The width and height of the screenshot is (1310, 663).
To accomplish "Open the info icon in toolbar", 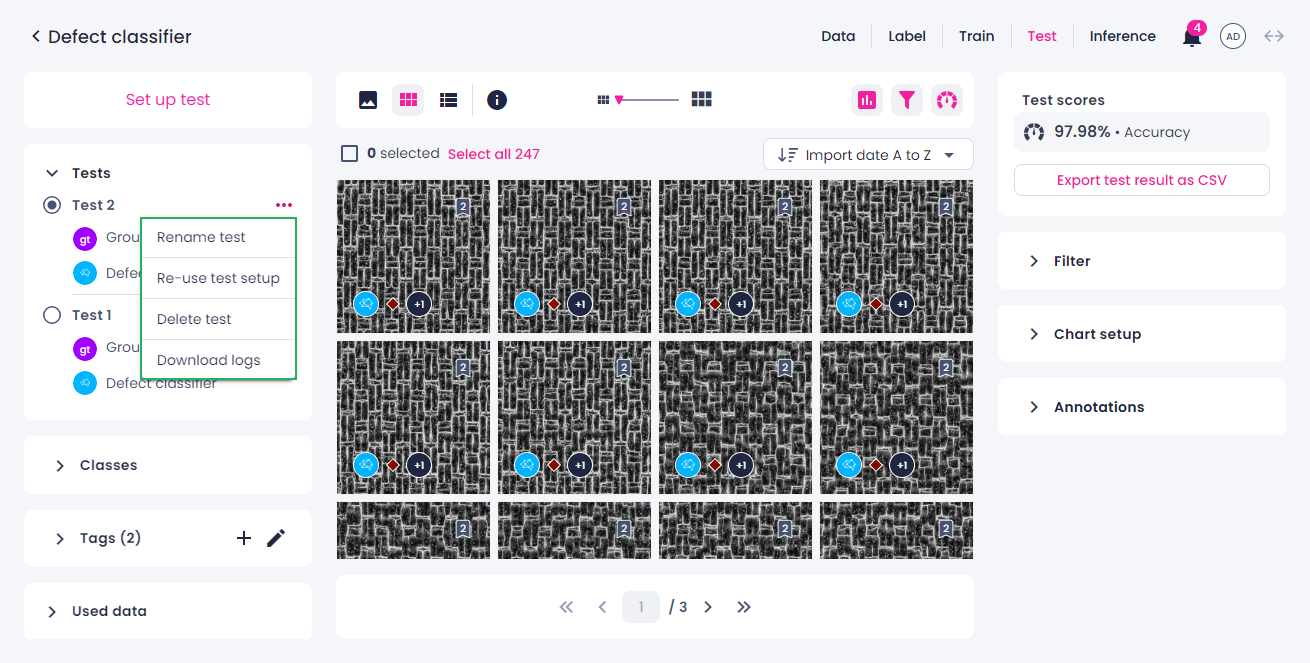I will tap(497, 100).
